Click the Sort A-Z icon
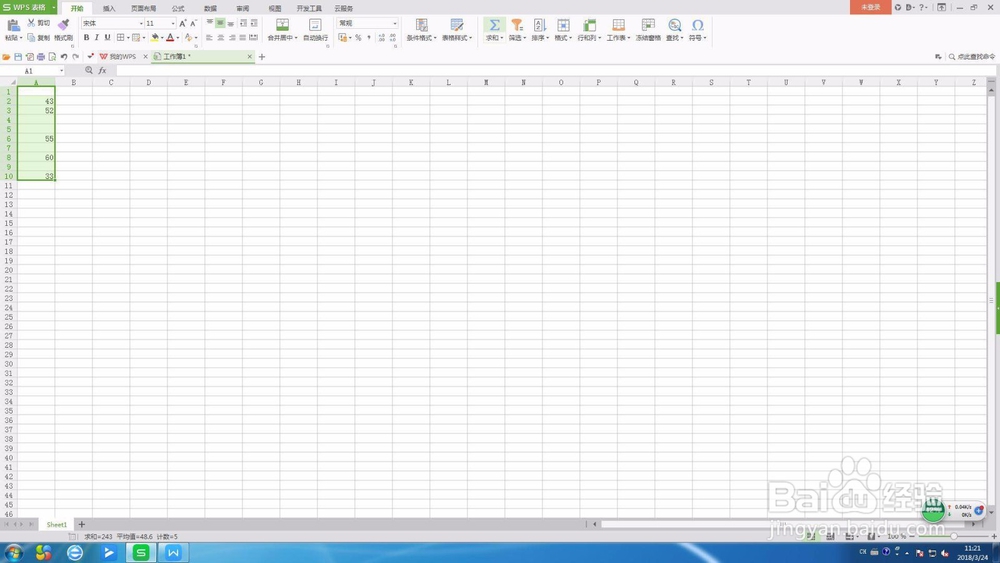Image resolution: width=1000 pixels, height=563 pixels. click(540, 25)
